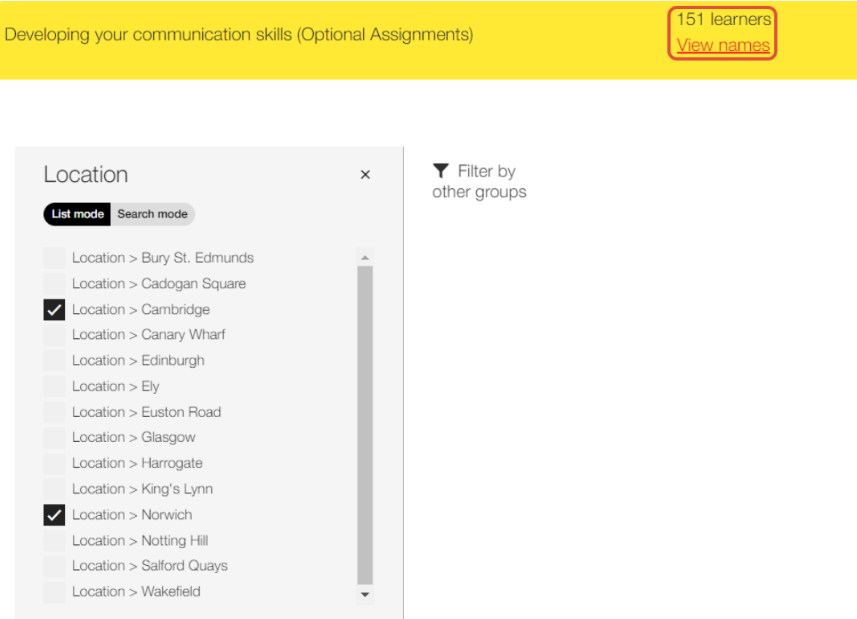Tick the Salford Quays checkbox

(x=54, y=566)
